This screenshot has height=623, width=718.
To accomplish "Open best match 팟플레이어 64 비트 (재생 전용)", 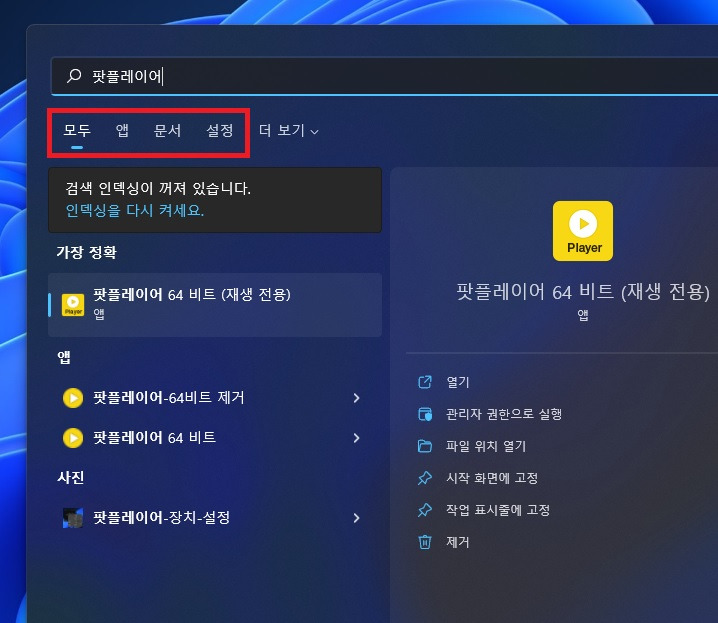I will coord(215,305).
